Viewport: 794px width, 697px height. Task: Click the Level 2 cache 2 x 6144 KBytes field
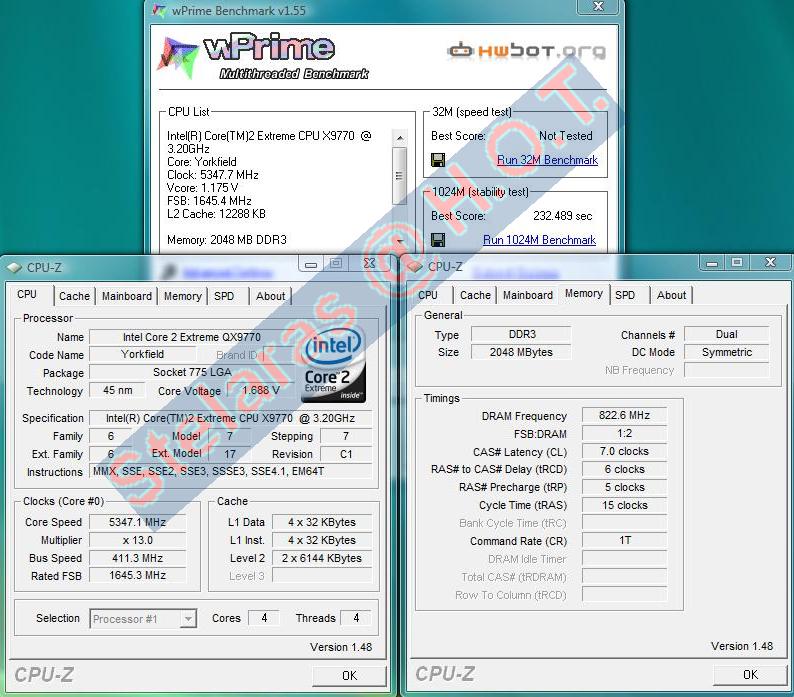[322, 558]
